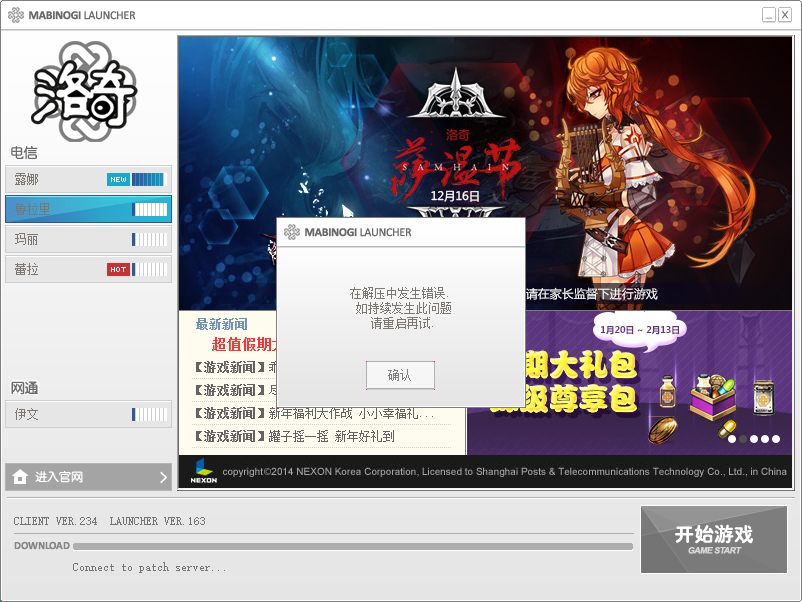The image size is (802, 602).
Task: Select the 露娜 server
Action: 88,179
